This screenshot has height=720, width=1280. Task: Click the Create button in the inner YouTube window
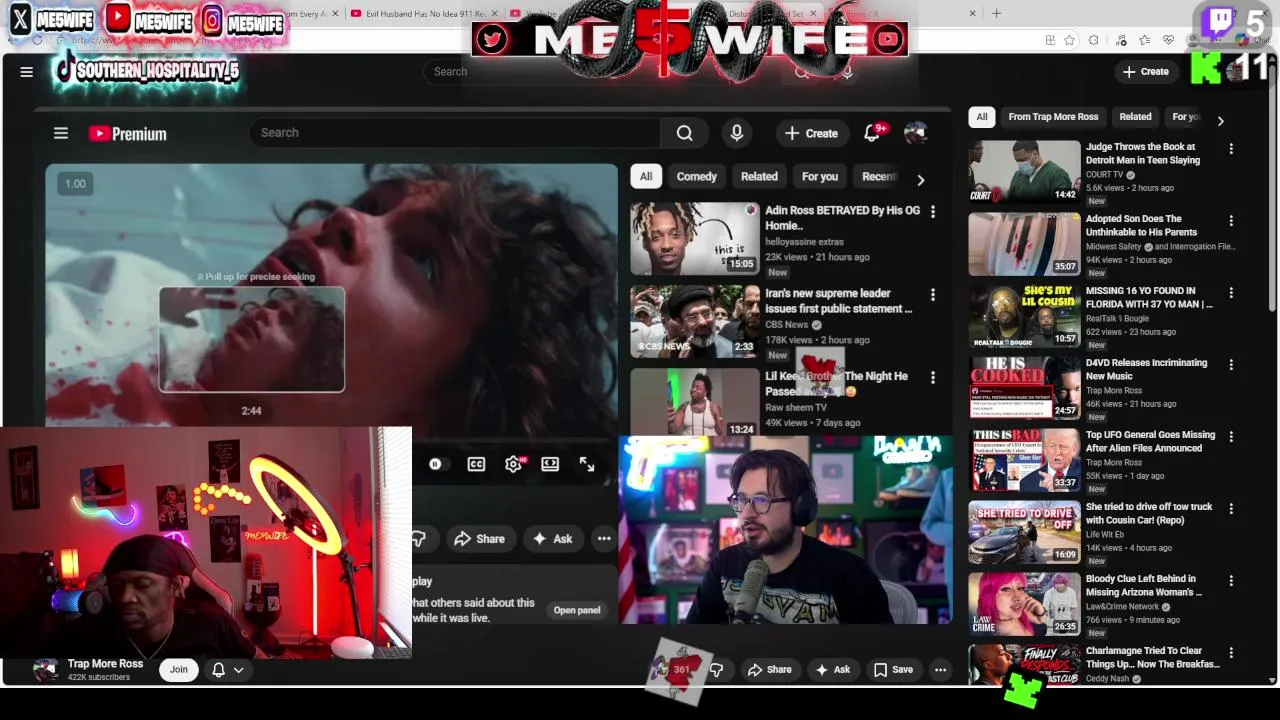[x=811, y=133]
